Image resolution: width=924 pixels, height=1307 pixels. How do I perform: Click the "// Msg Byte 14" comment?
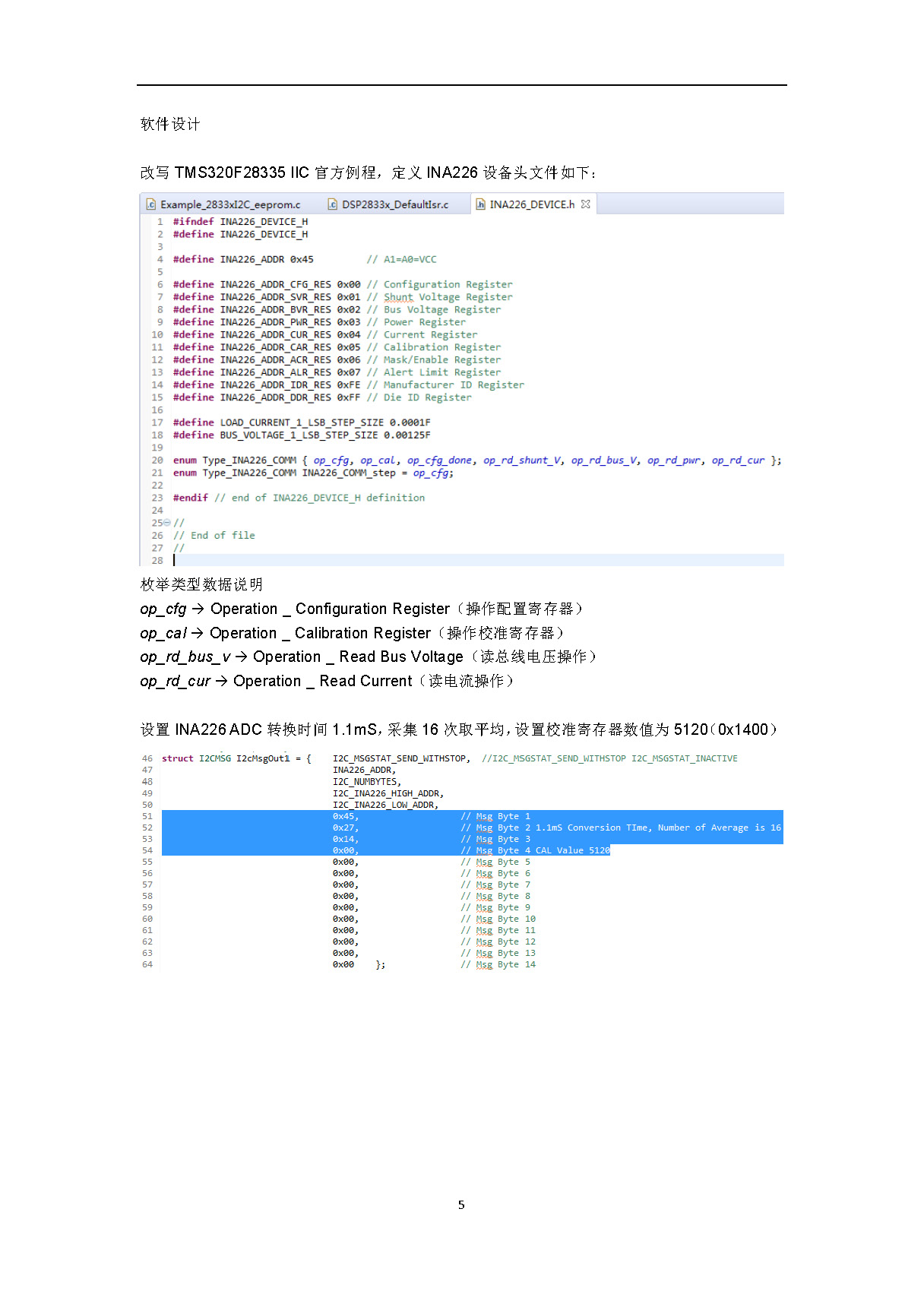click(498, 964)
